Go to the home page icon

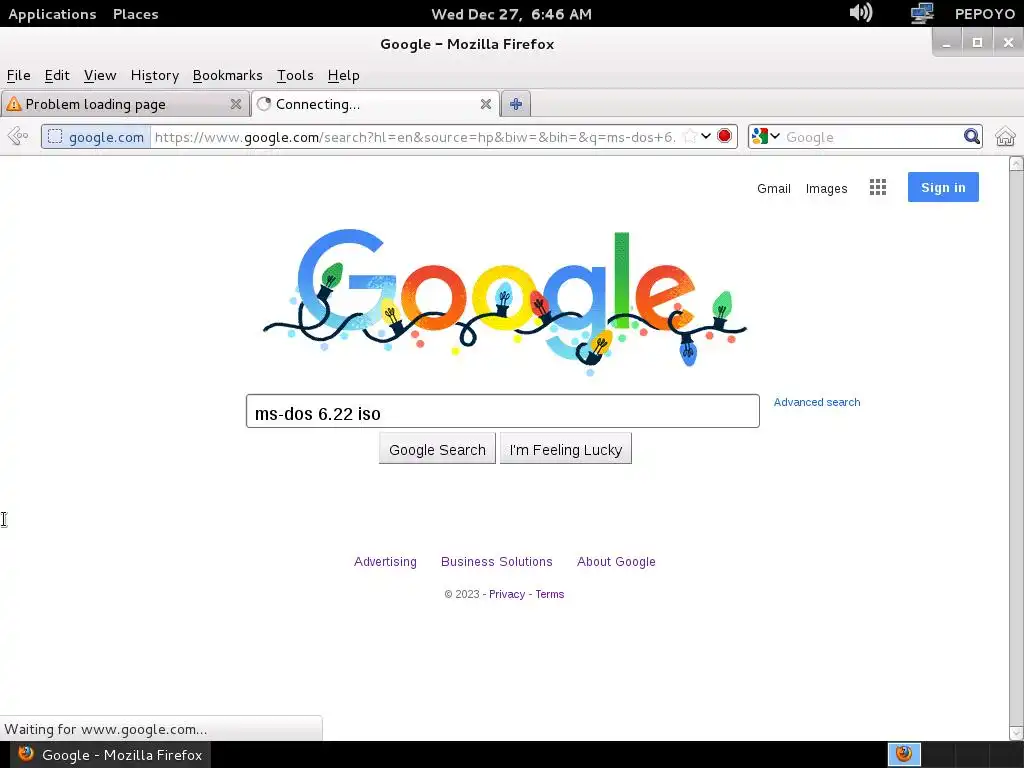coord(1005,136)
